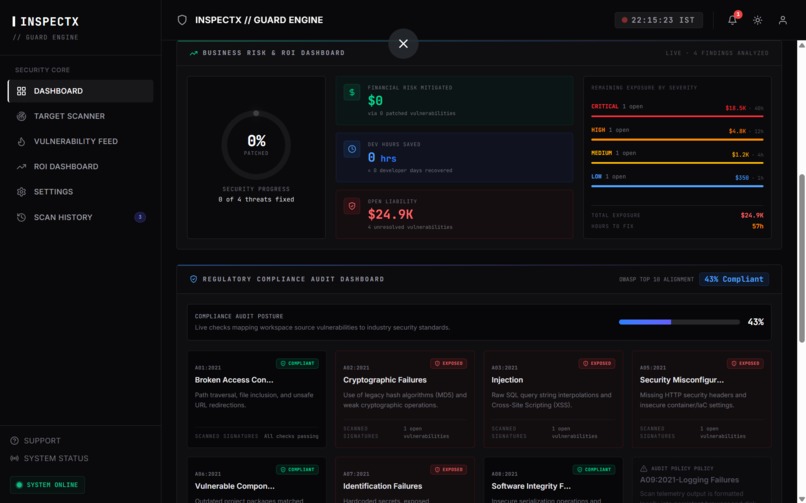Open the ROI Dashboard page

coord(81,166)
